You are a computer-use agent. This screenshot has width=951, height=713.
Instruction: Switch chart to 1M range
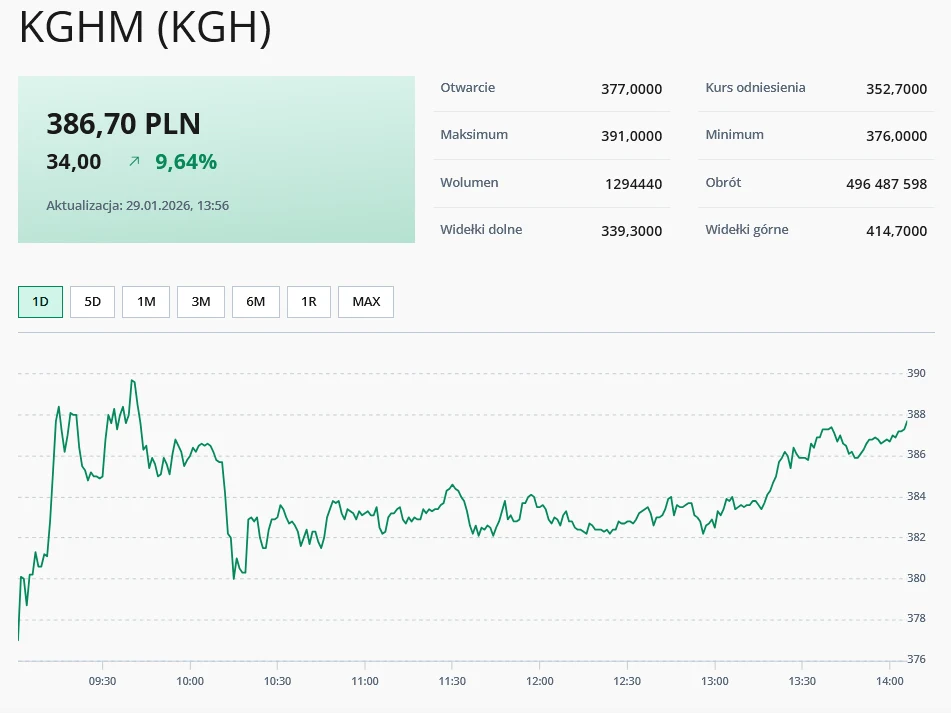pos(146,302)
